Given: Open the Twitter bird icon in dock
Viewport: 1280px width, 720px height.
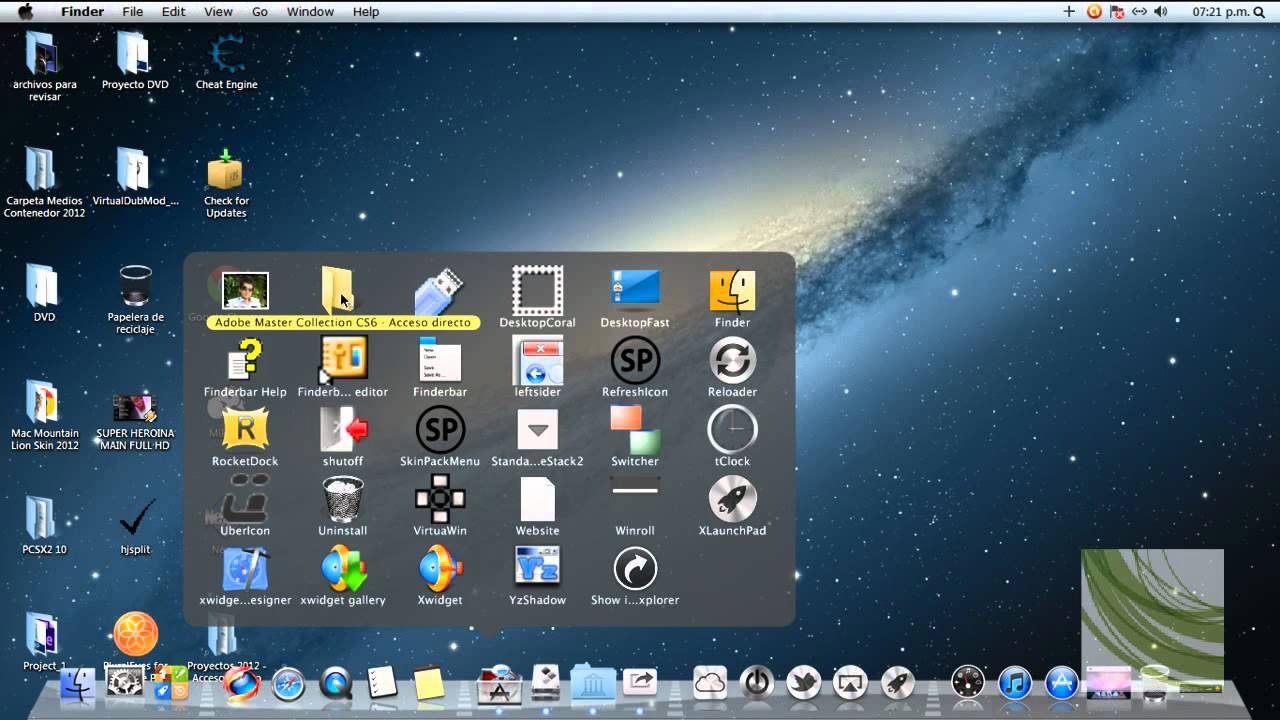Looking at the screenshot, I should pos(804,682).
